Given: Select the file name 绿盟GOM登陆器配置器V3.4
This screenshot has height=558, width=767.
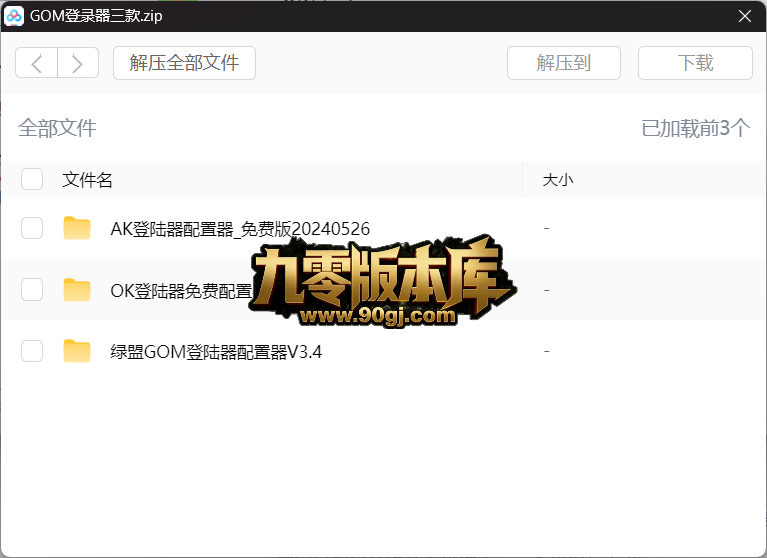Looking at the screenshot, I should (x=216, y=352).
